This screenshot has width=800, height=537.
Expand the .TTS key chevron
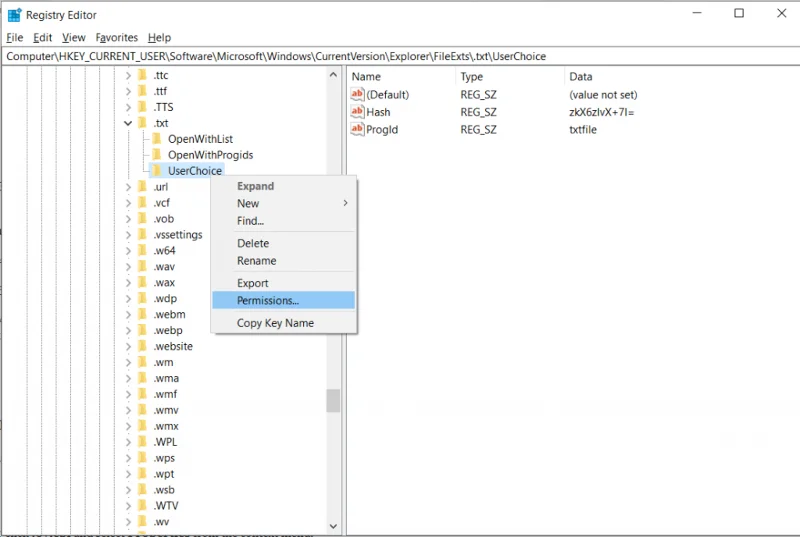tap(128, 107)
